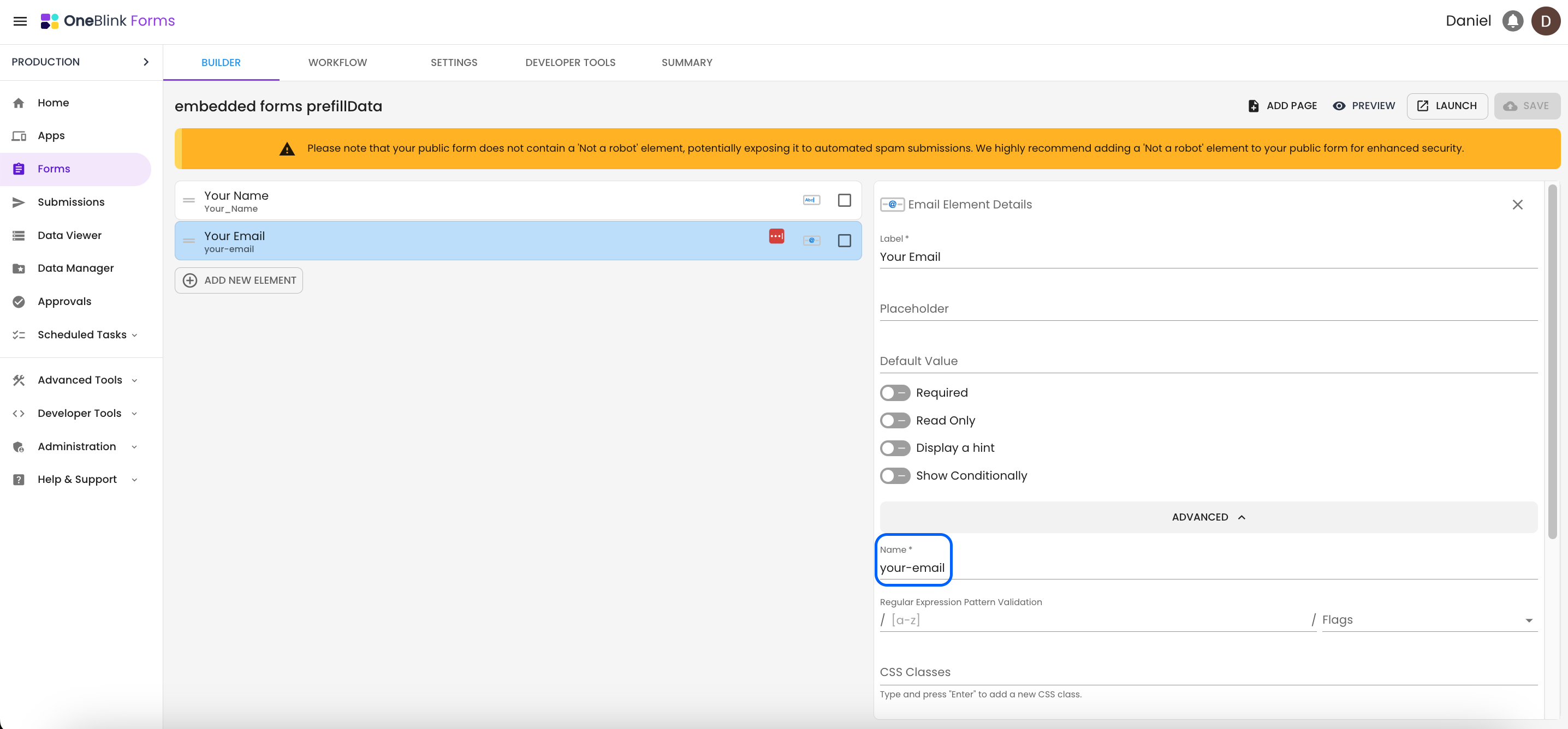1568x729 pixels.
Task: Click the Submissions paper plane icon
Action: [x=19, y=202]
